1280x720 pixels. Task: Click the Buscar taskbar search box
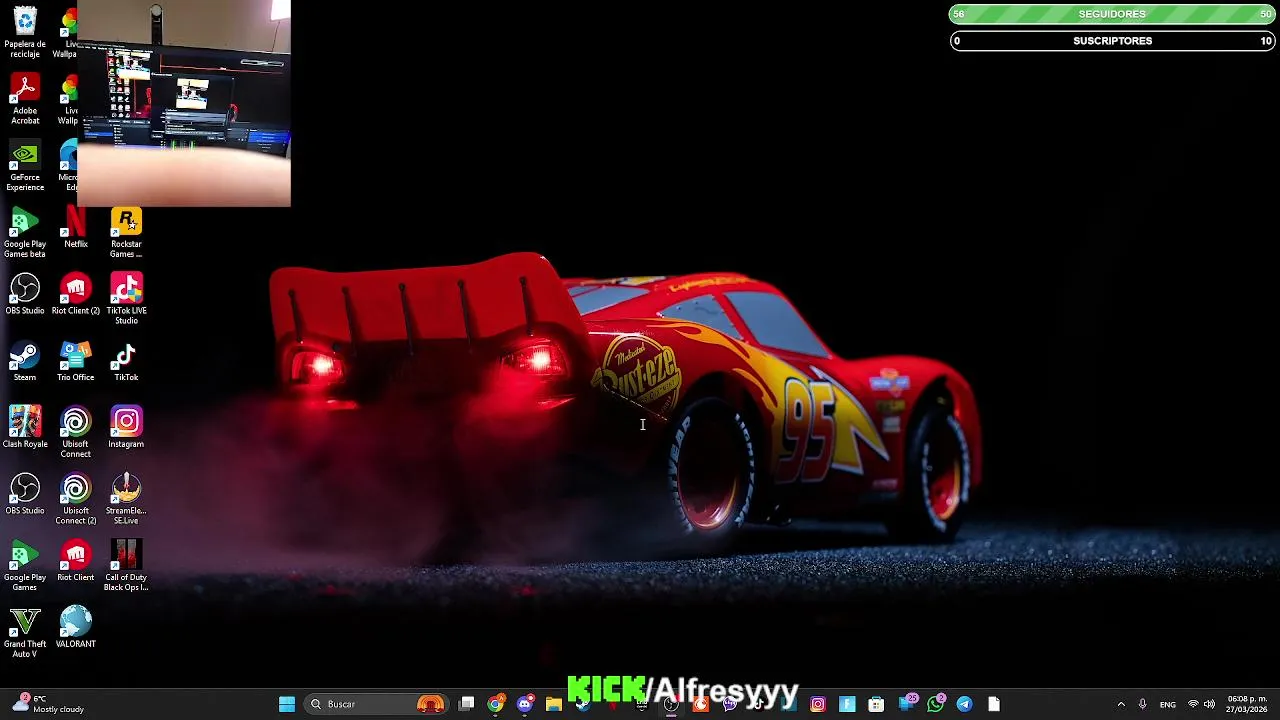click(x=375, y=704)
